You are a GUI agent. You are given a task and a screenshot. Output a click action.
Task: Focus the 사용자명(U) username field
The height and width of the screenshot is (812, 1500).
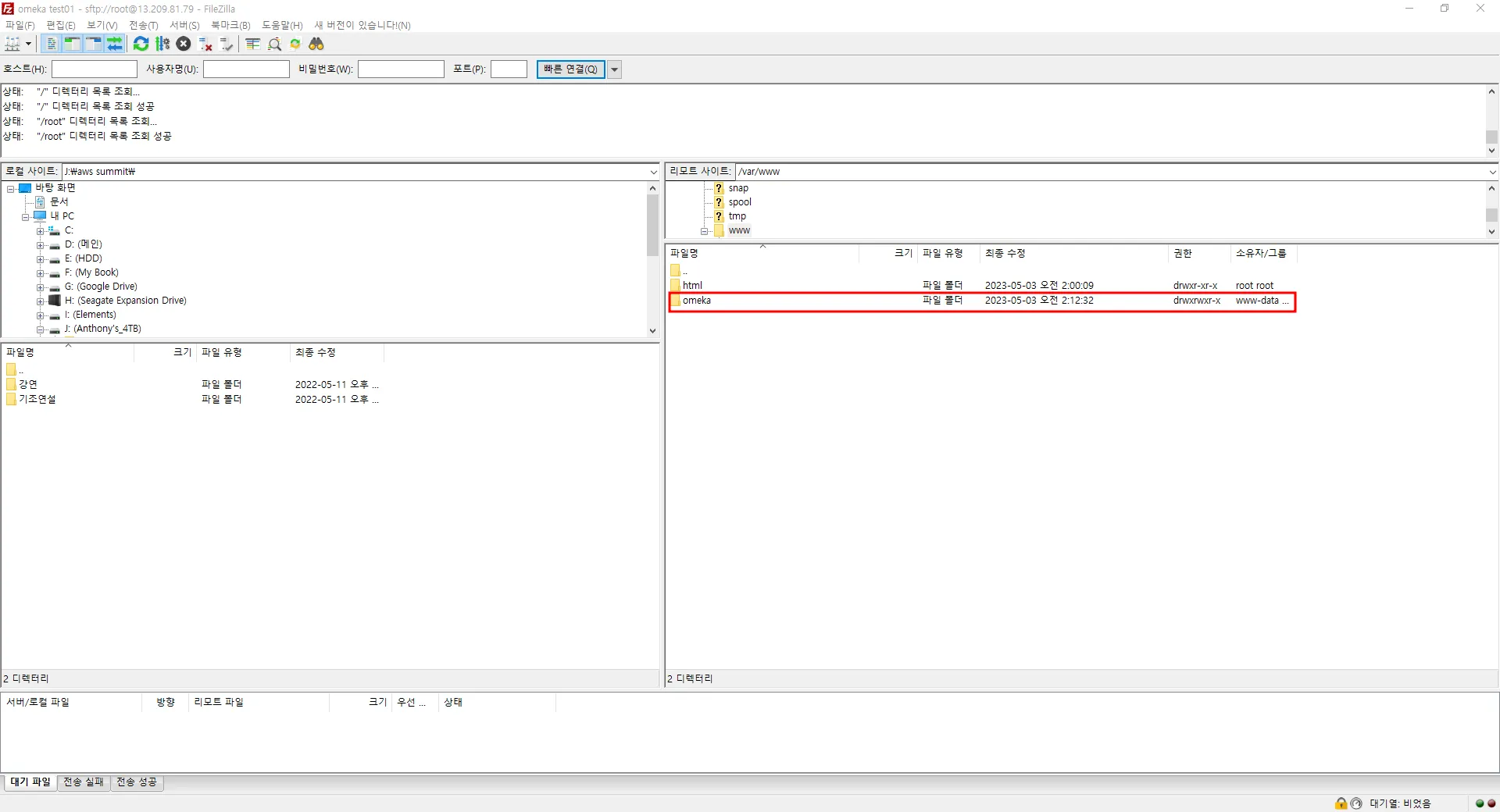[246, 69]
